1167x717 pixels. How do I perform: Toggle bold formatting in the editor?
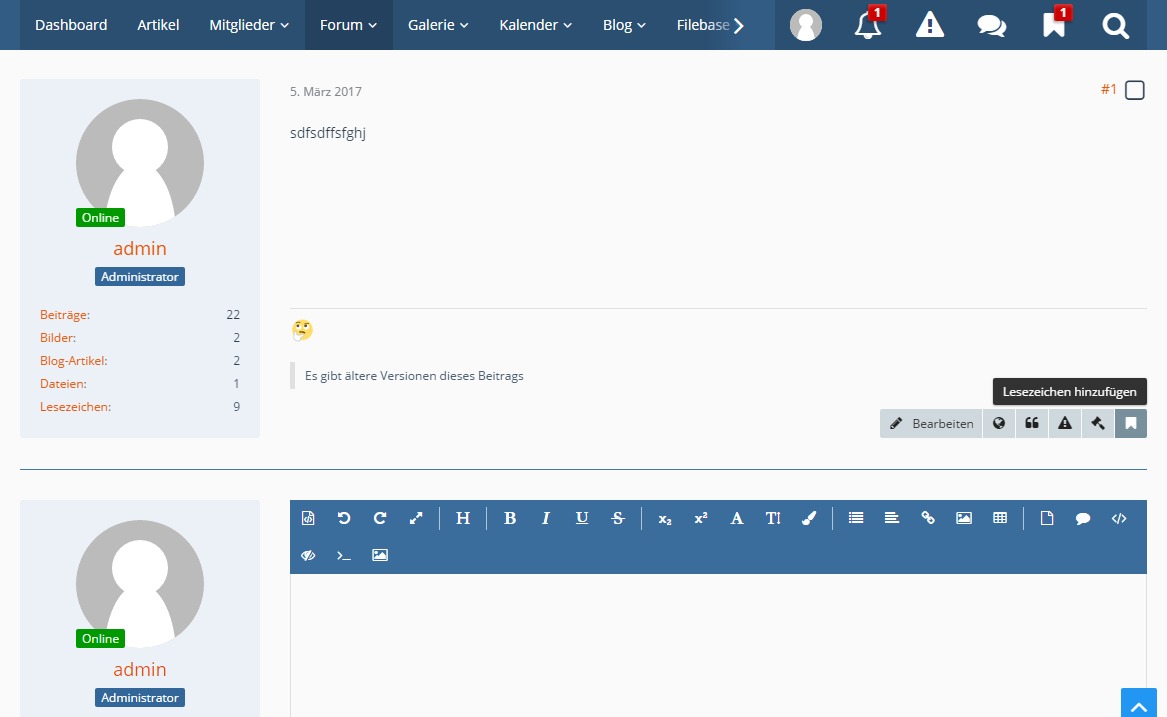point(510,518)
